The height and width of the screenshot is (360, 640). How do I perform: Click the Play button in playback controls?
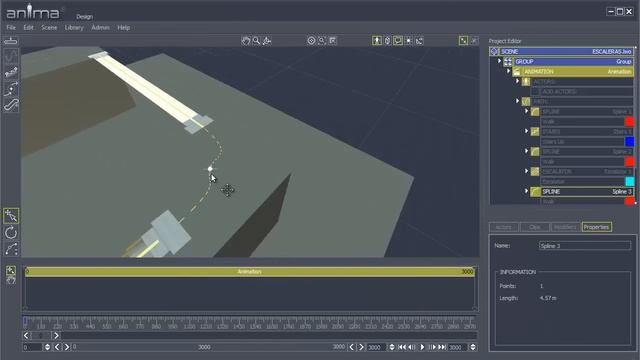[422, 347]
